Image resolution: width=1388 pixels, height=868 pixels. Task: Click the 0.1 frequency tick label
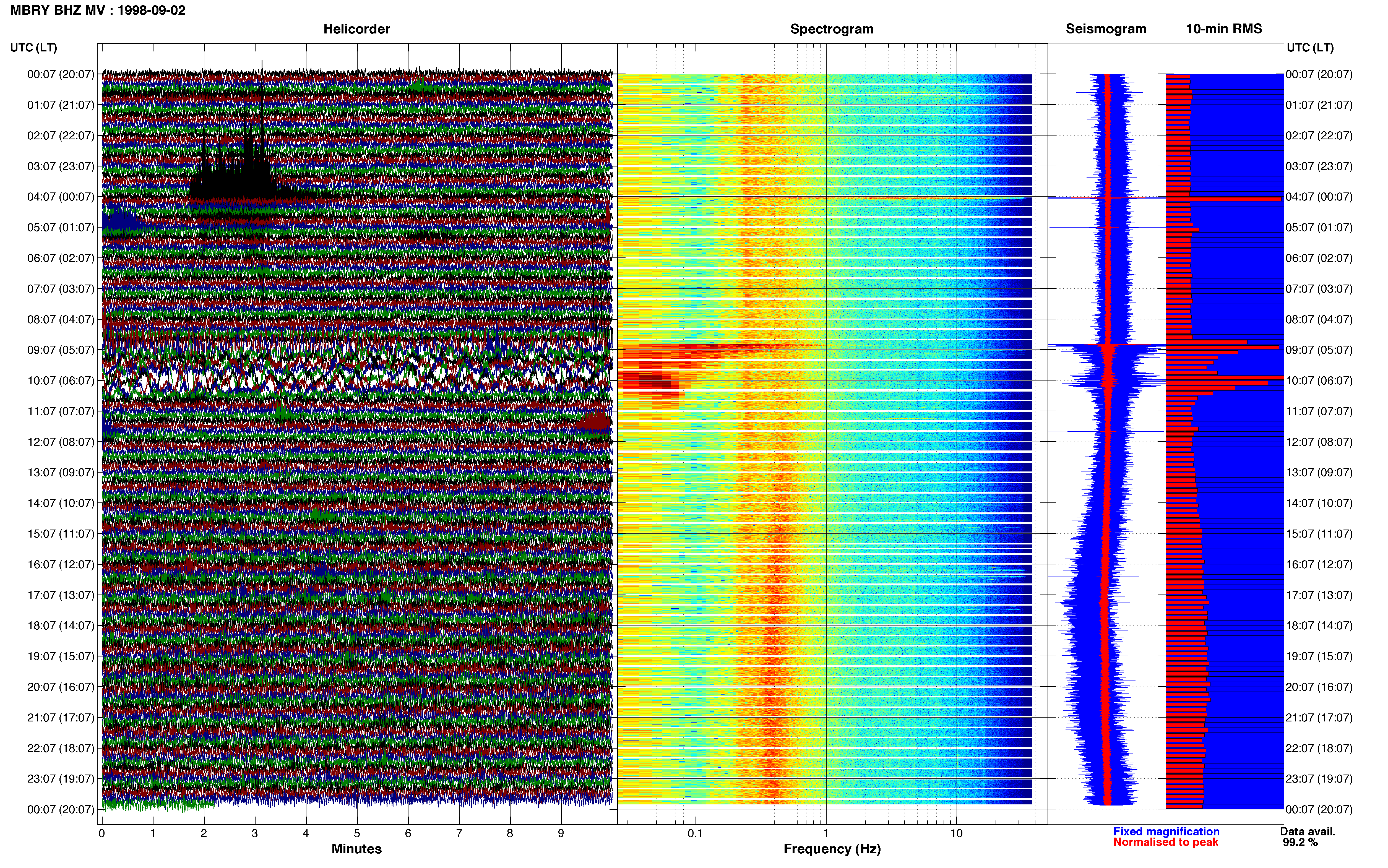[x=695, y=833]
